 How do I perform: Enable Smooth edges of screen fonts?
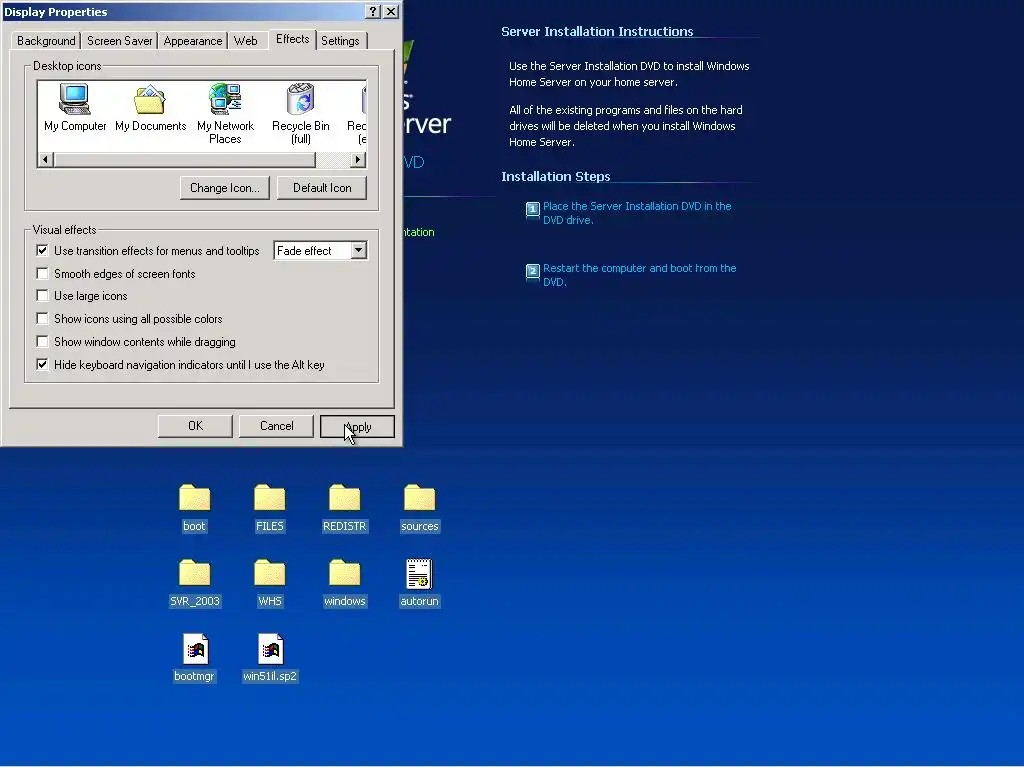click(42, 274)
